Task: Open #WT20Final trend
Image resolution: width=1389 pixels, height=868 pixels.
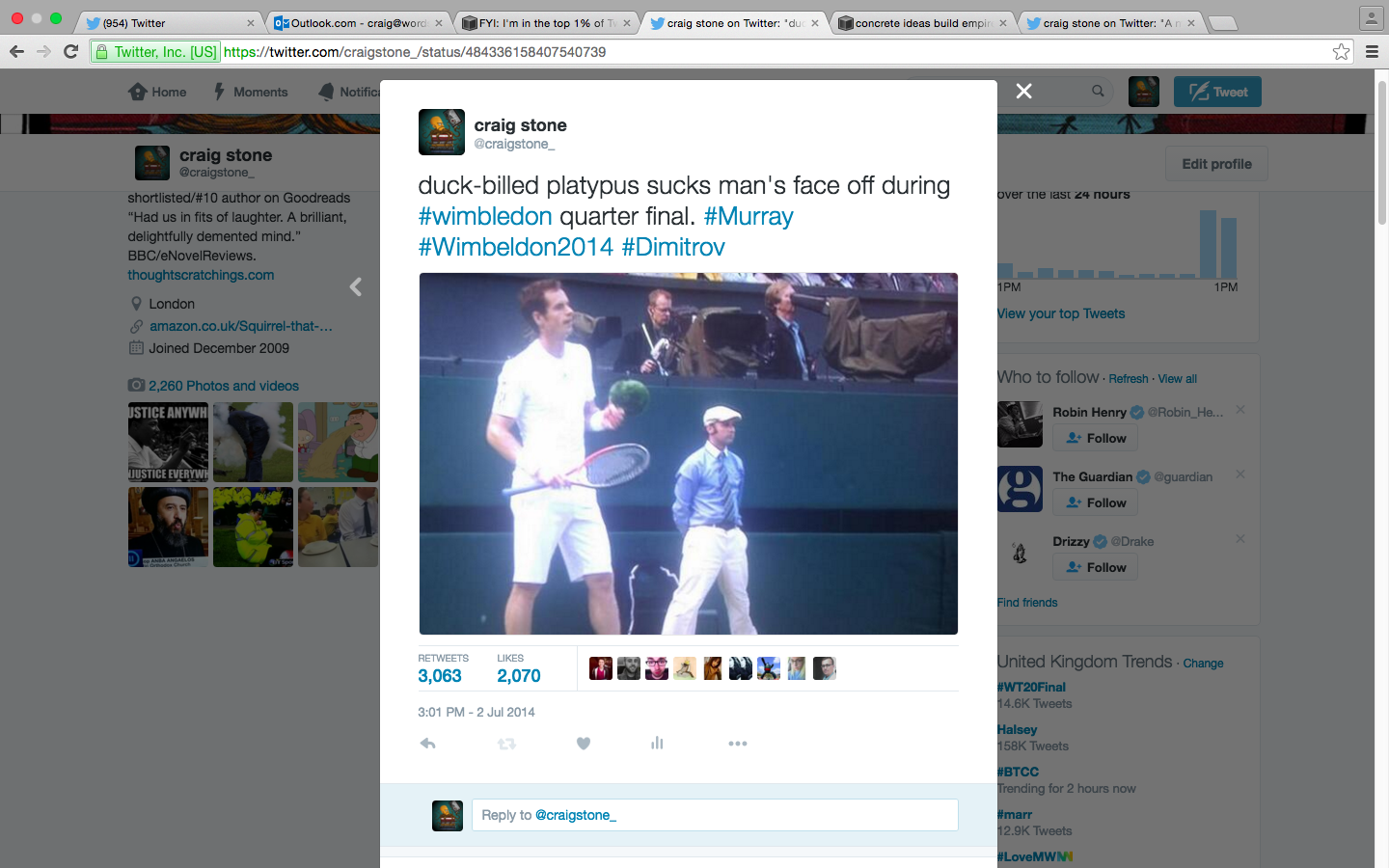Action: (x=1031, y=688)
